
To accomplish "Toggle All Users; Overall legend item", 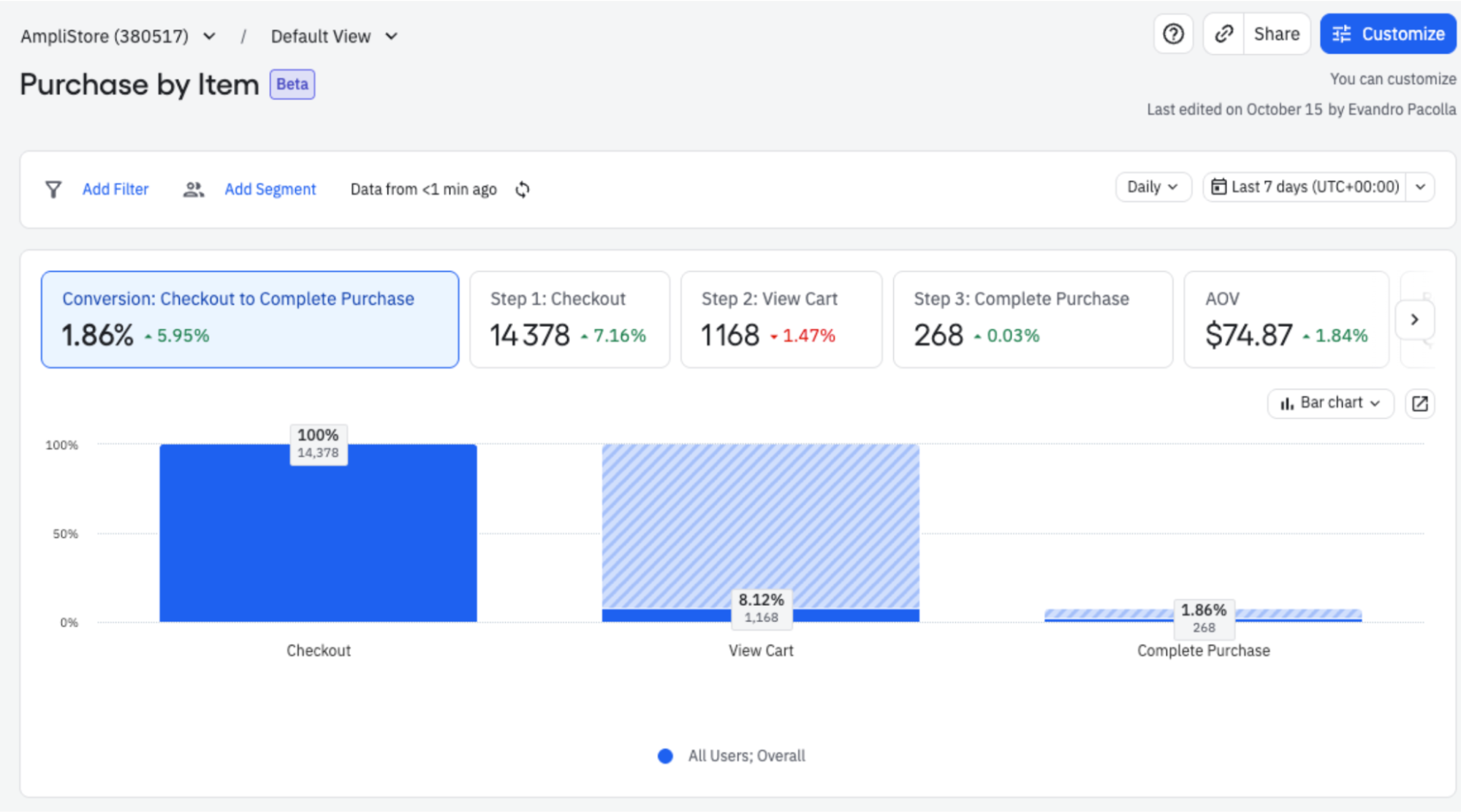I will (732, 756).
